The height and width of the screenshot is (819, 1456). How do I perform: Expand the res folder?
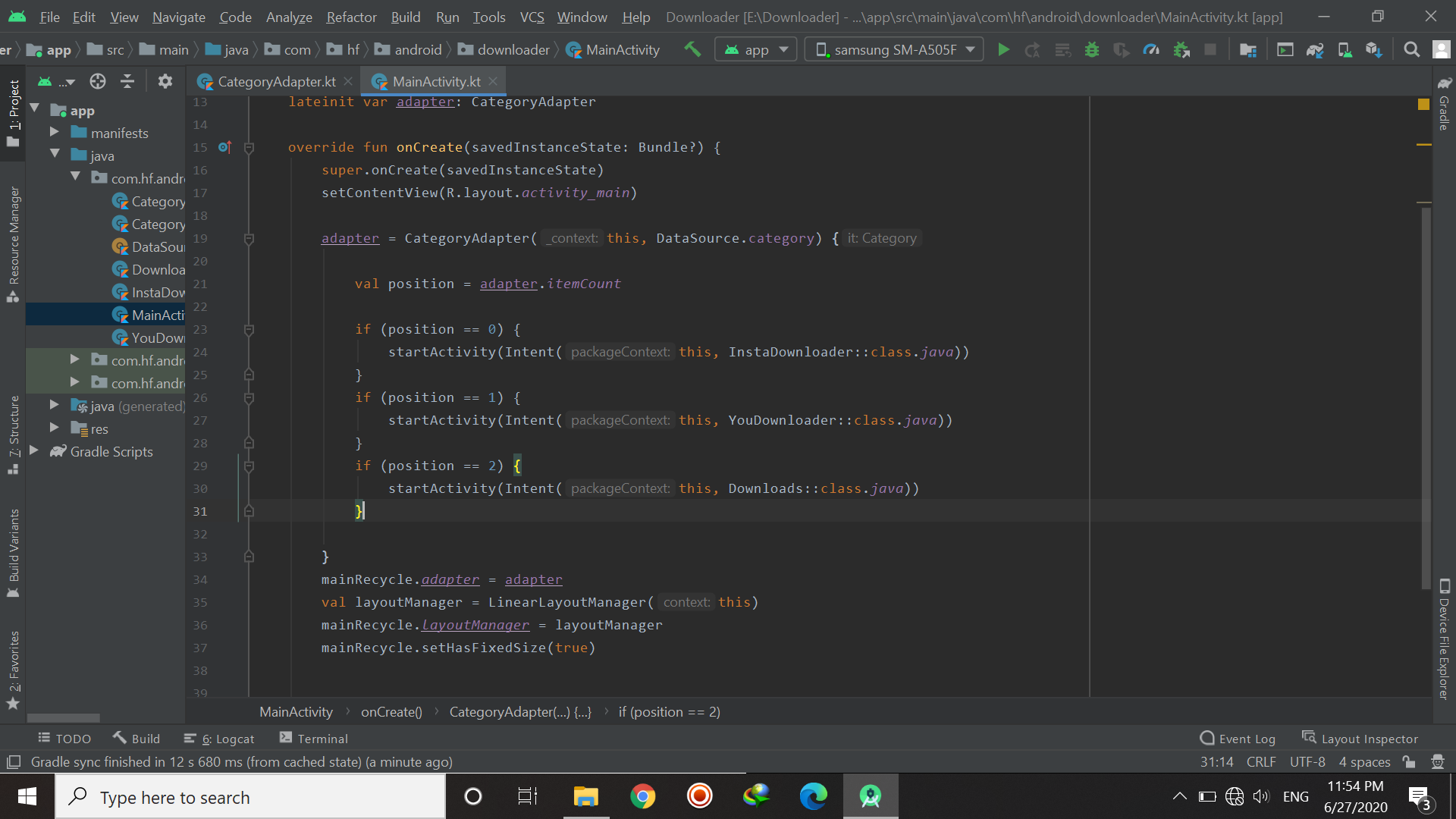[55, 428]
